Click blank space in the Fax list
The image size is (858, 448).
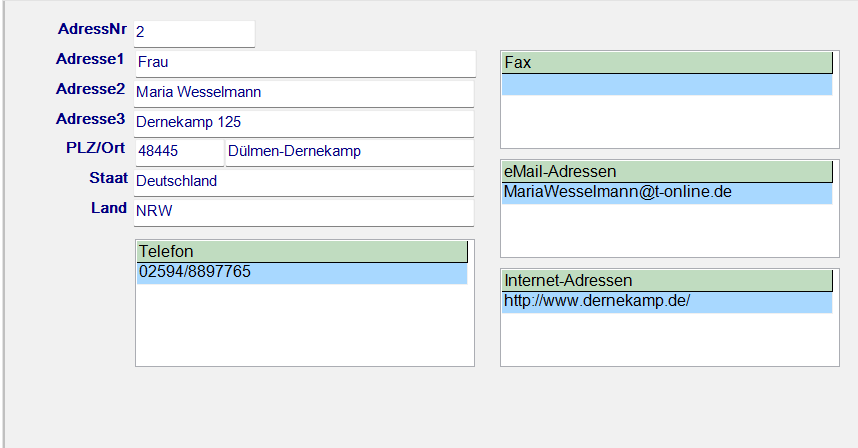pyautogui.click(x=667, y=122)
